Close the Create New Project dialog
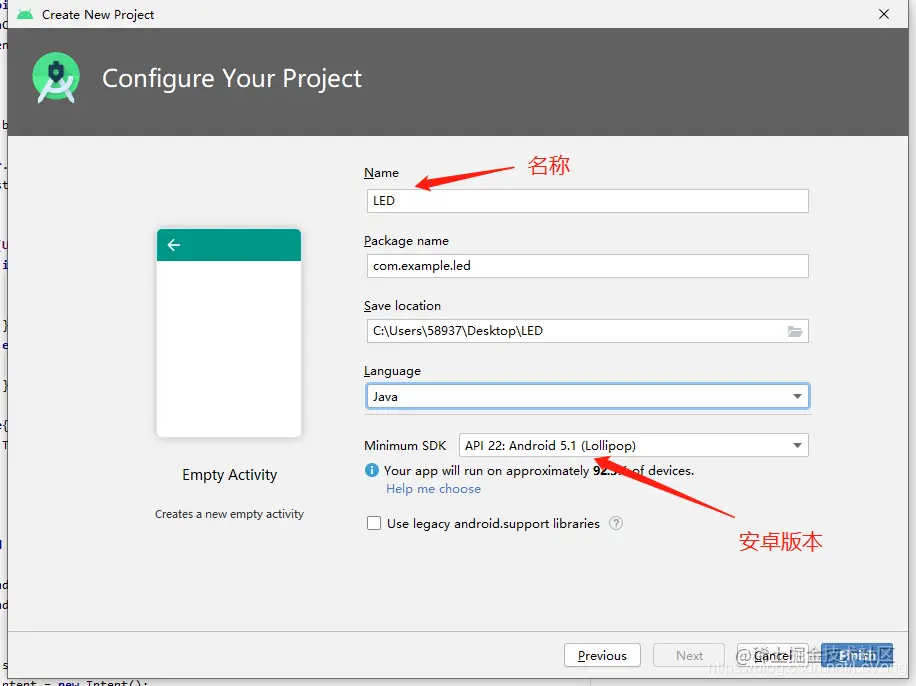 884,14
